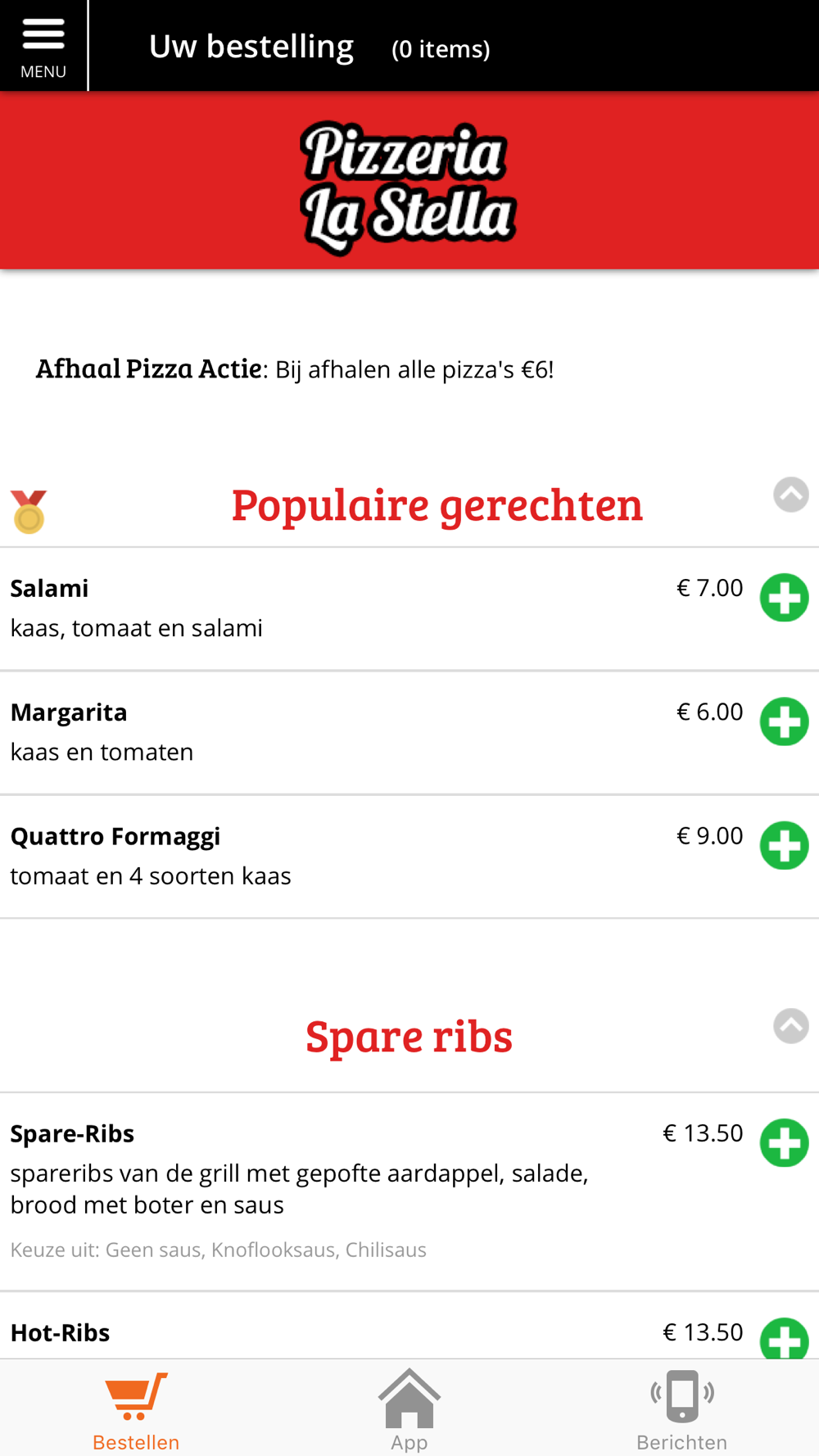
Task: Add Quattro Formaggi to order
Action: point(784,845)
